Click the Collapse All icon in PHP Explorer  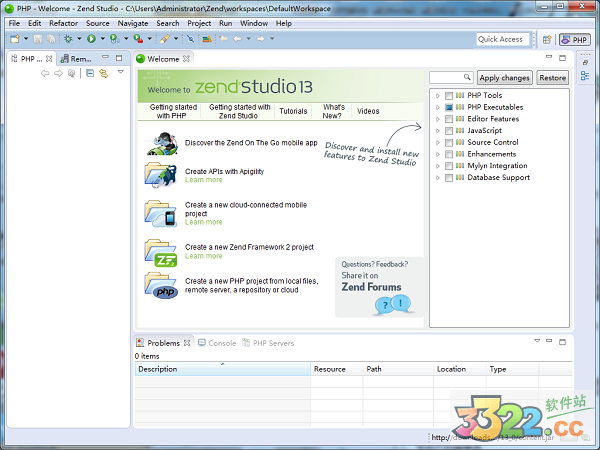89,73
